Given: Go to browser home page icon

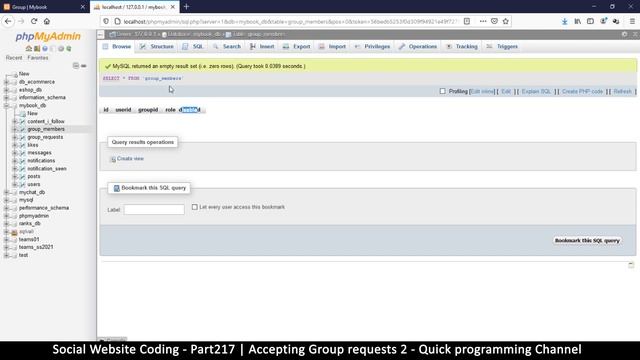Looking at the screenshot, I should tap(47, 21).
